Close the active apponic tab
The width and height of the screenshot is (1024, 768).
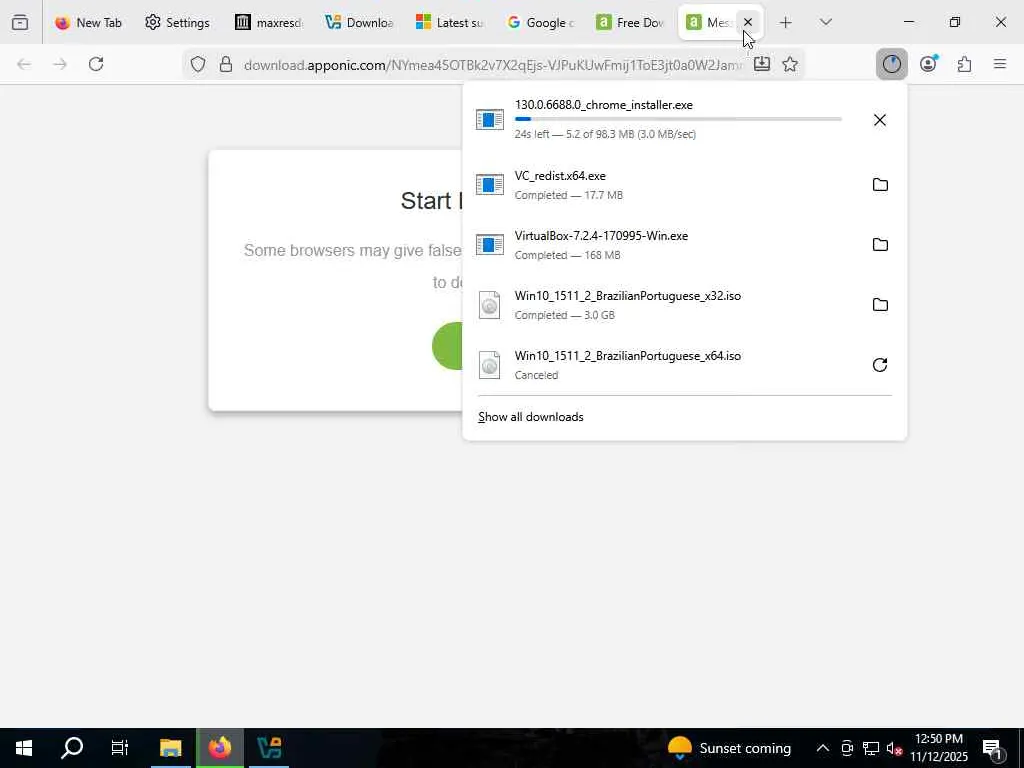point(748,22)
